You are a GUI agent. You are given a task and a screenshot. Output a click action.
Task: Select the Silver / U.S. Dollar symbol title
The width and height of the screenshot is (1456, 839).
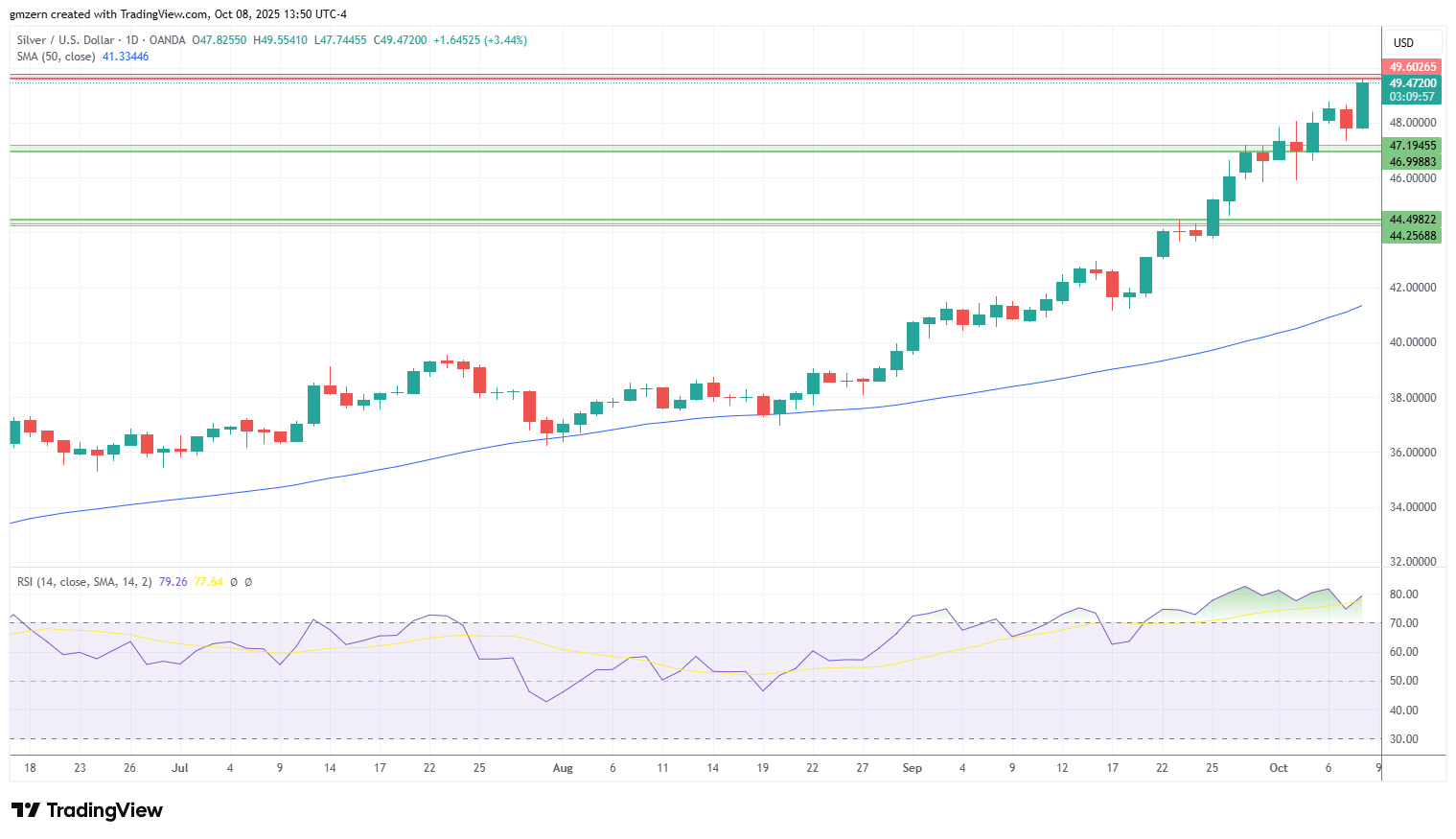65,40
